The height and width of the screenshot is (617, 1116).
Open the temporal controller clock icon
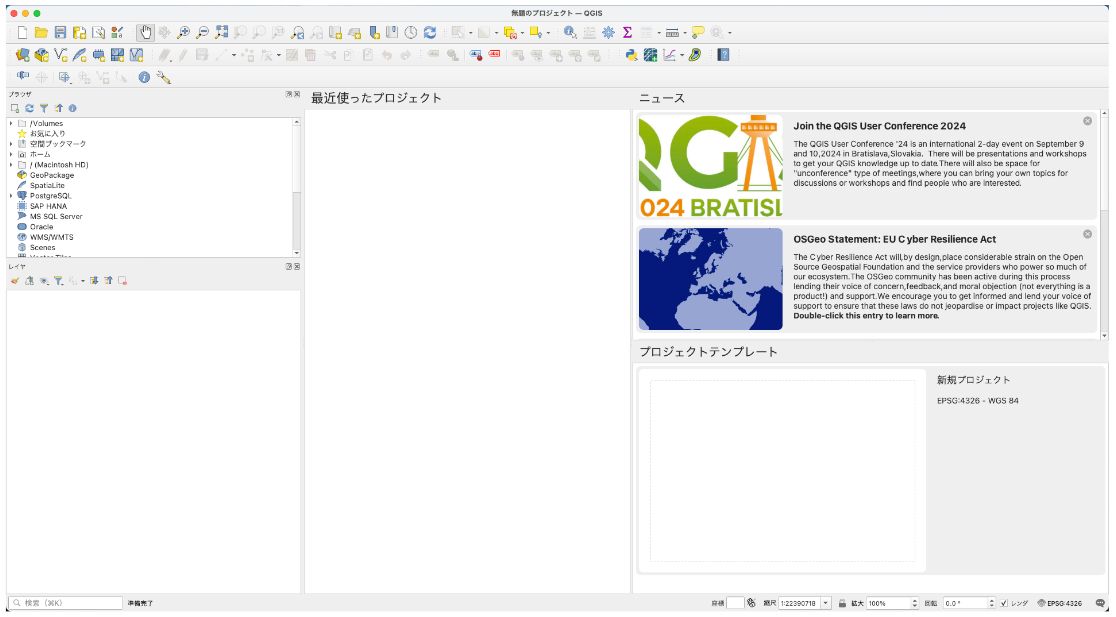pos(411,33)
